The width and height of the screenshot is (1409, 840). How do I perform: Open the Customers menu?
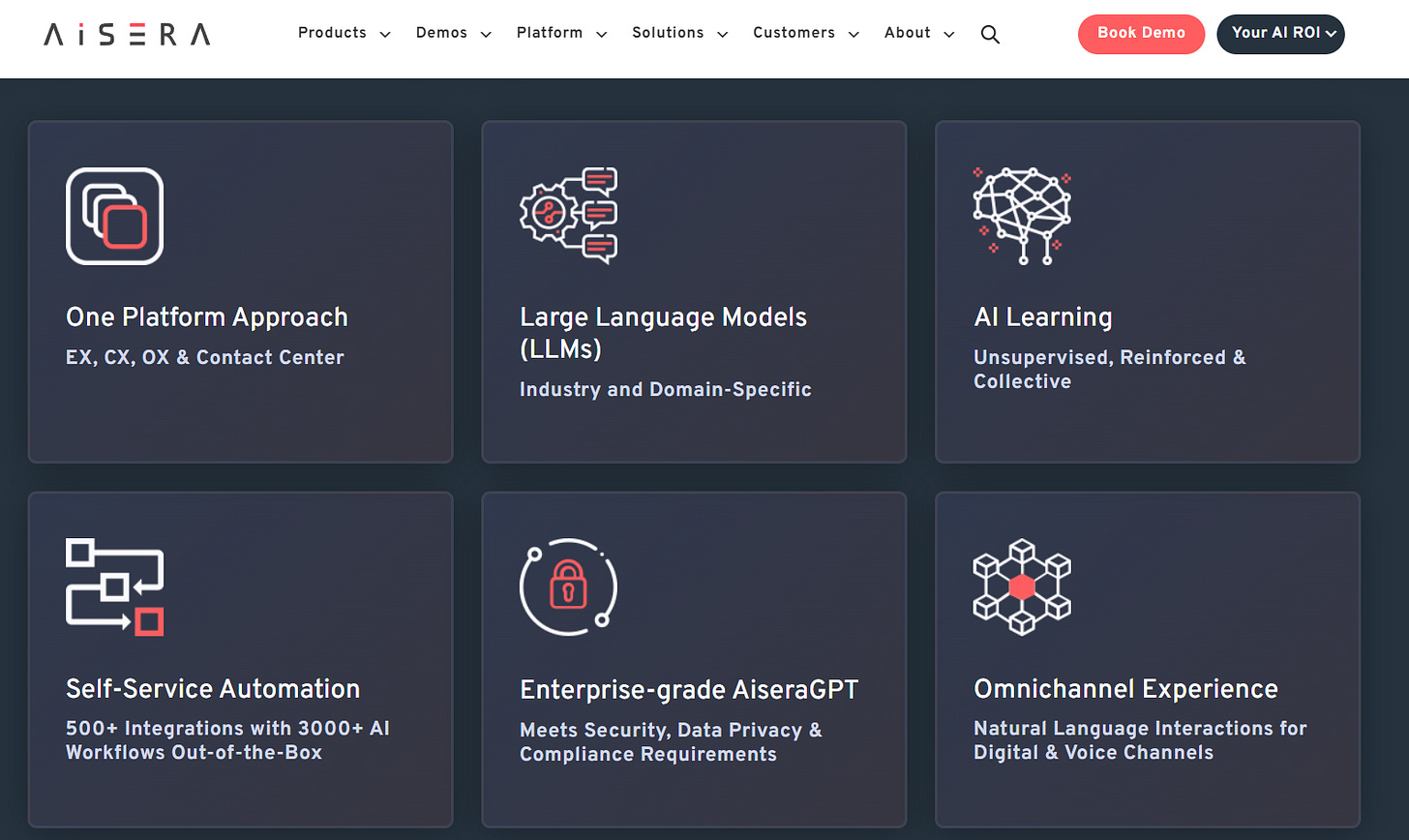[805, 33]
